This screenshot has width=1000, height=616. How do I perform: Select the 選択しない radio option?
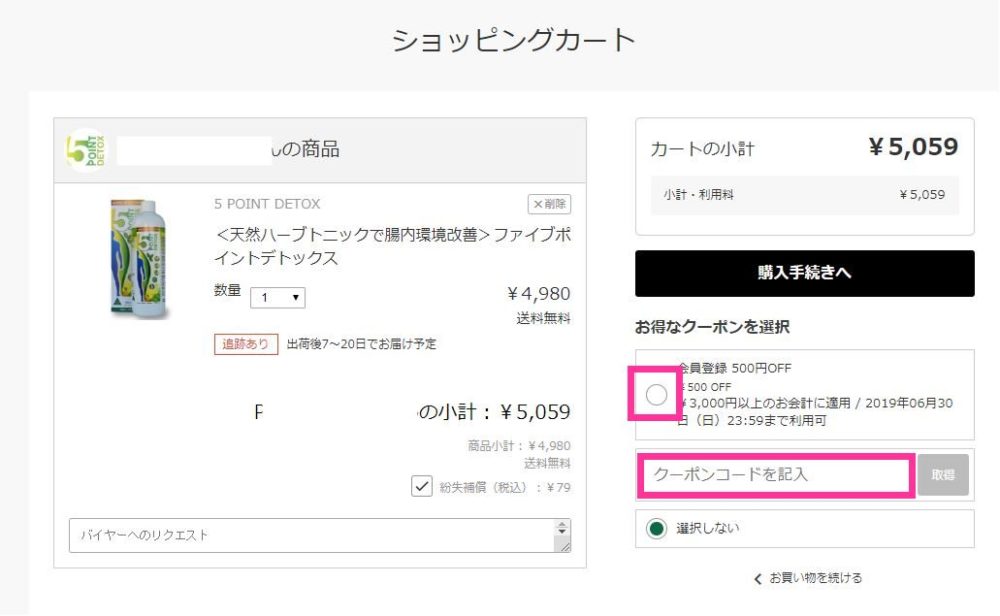click(x=656, y=528)
